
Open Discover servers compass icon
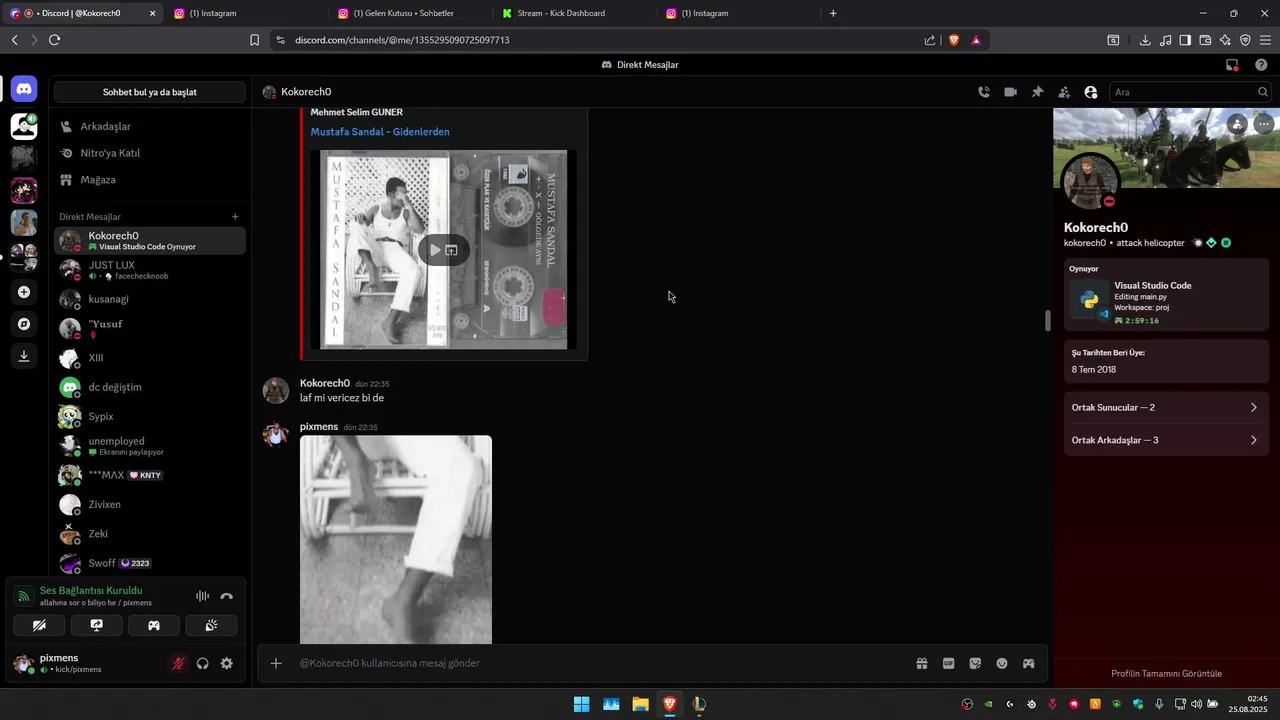tap(24, 324)
